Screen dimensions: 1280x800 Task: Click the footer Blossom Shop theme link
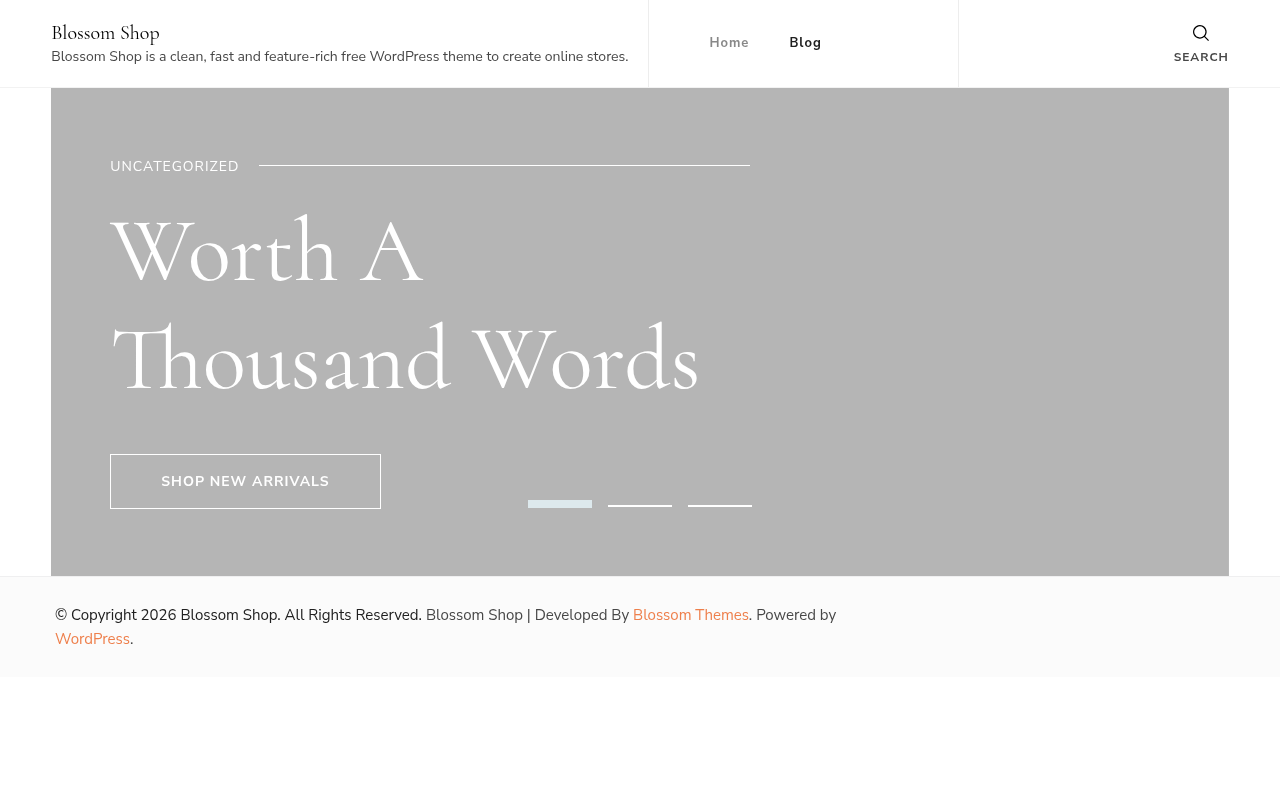[474, 615]
